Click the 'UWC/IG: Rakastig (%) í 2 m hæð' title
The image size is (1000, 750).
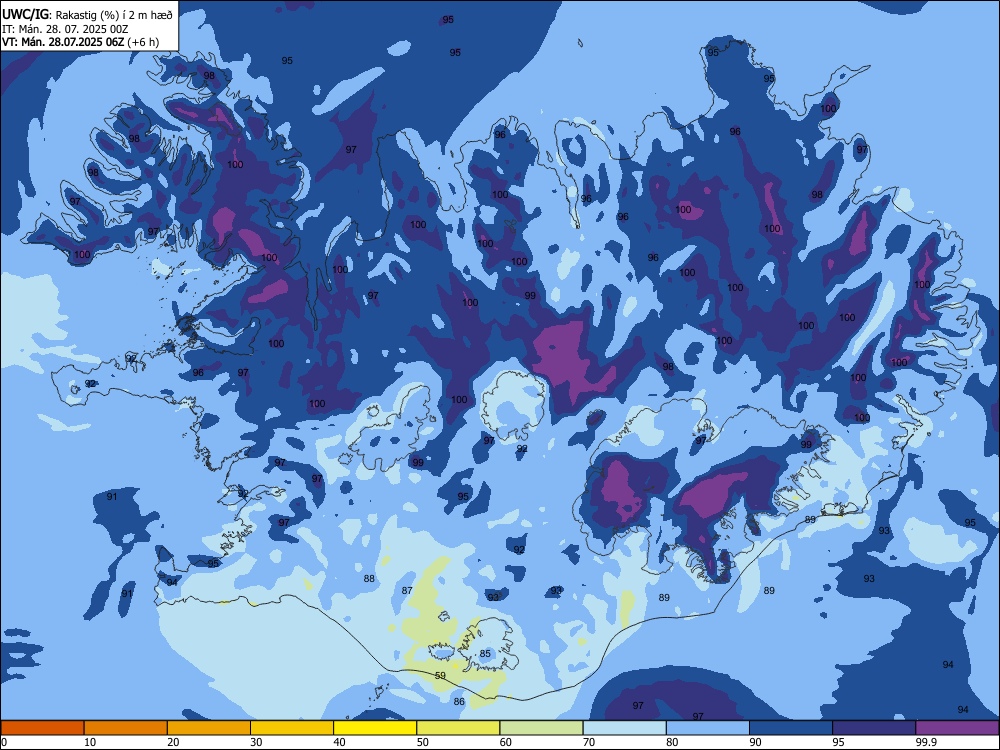[x=87, y=15]
